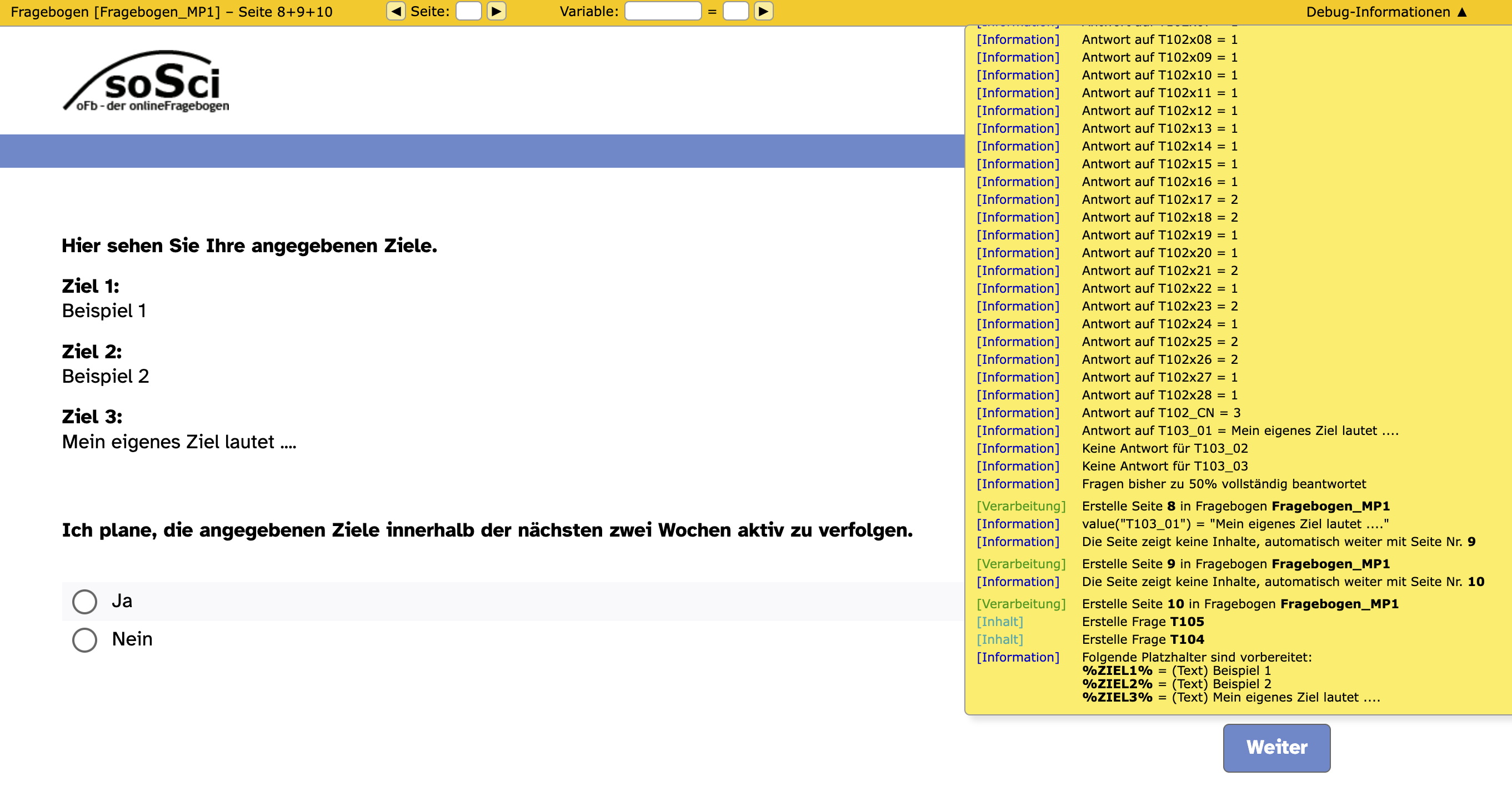Select the Ja radio option
The width and height of the screenshot is (1512, 801).
(x=84, y=602)
